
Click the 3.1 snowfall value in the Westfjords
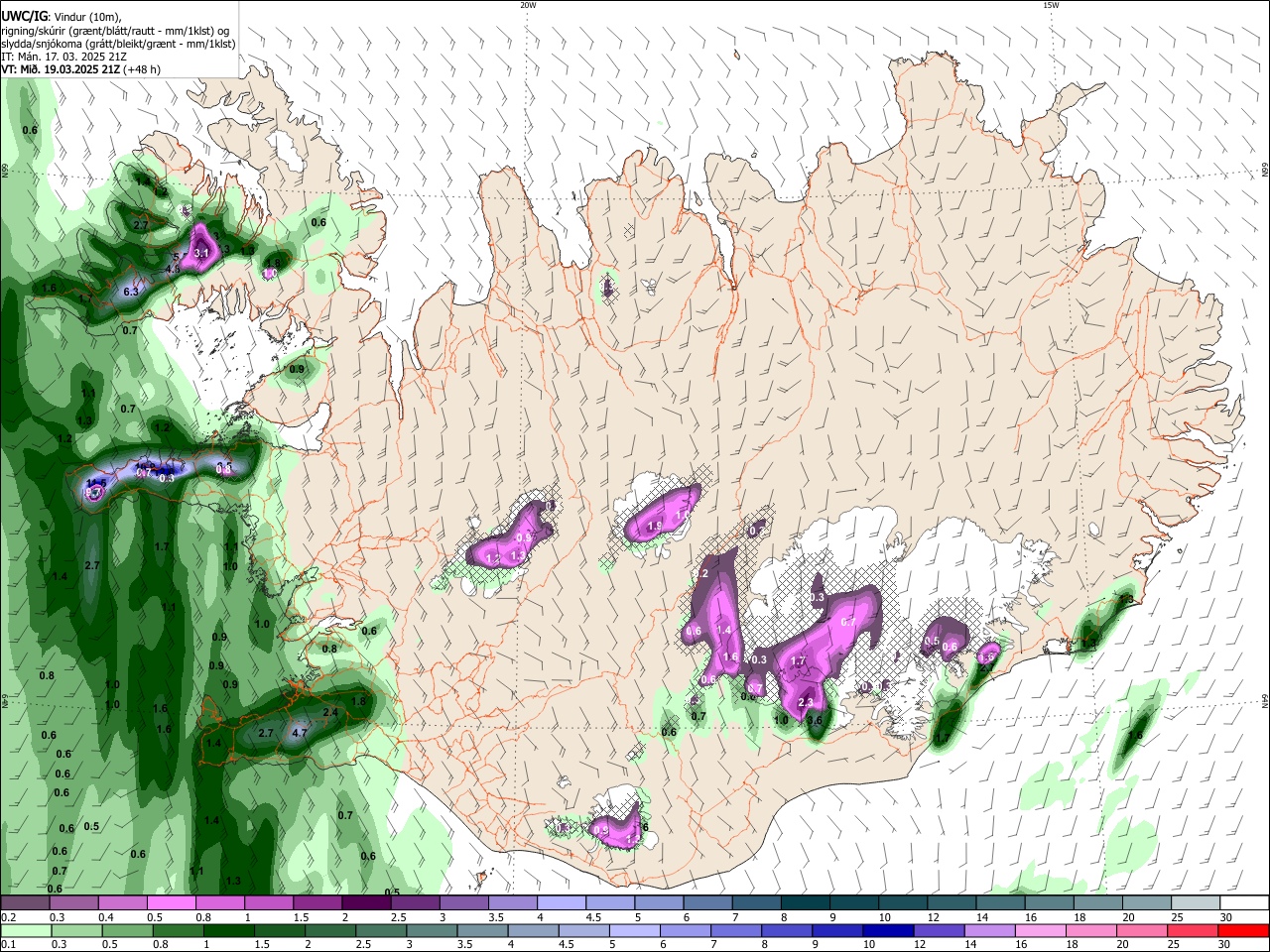[x=201, y=254]
